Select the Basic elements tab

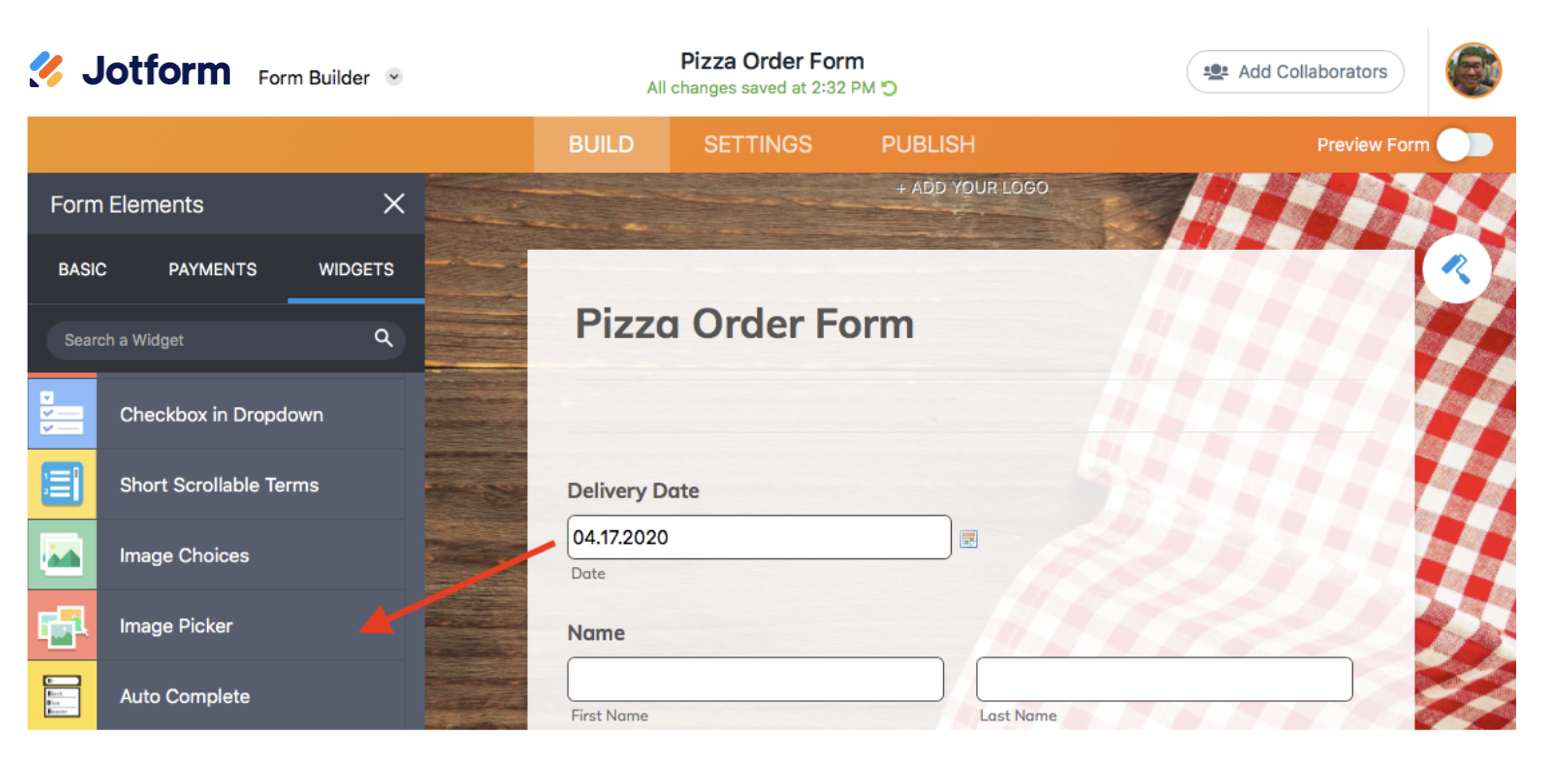tap(82, 269)
